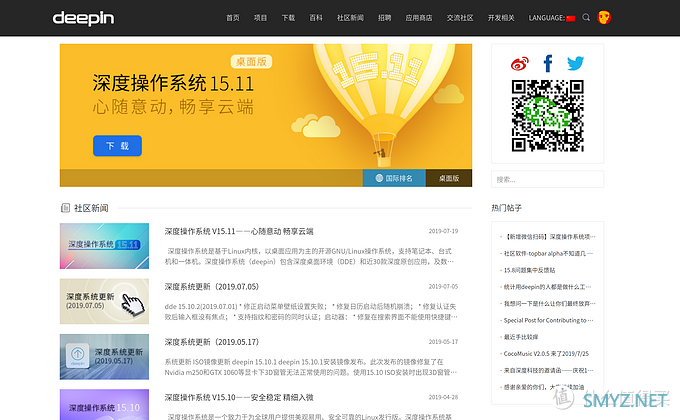Click excerpt beginning dde 15.10.2(2019.07.01)
The width and height of the screenshot is (680, 420).
(x=311, y=312)
